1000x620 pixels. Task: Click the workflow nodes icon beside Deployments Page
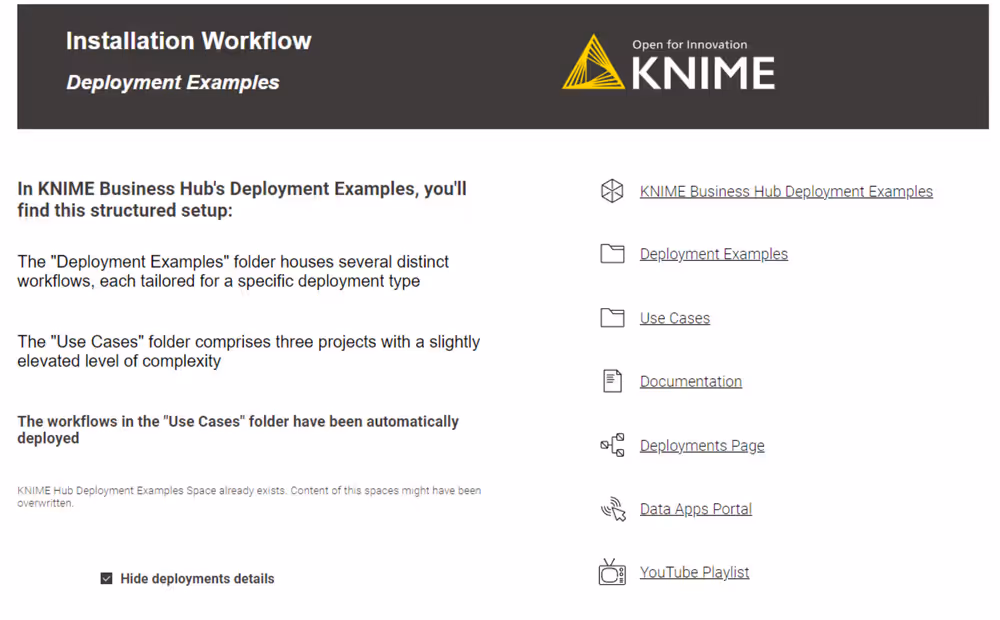(612, 445)
